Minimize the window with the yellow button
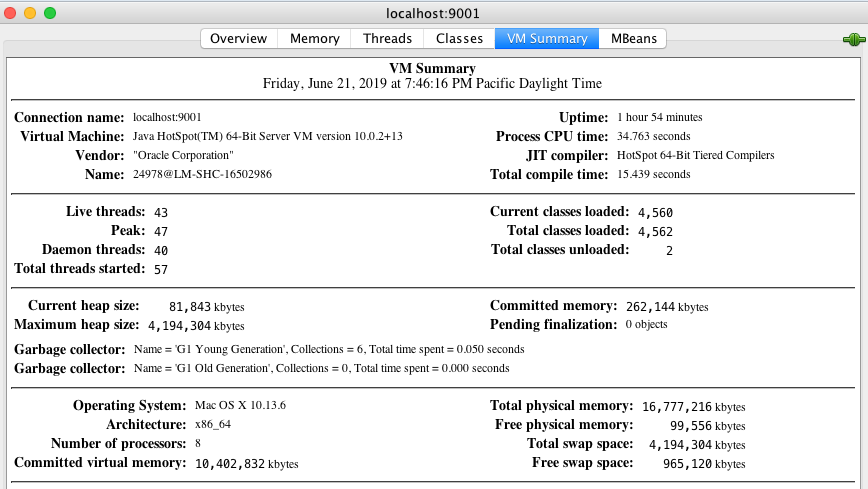 coord(31,13)
